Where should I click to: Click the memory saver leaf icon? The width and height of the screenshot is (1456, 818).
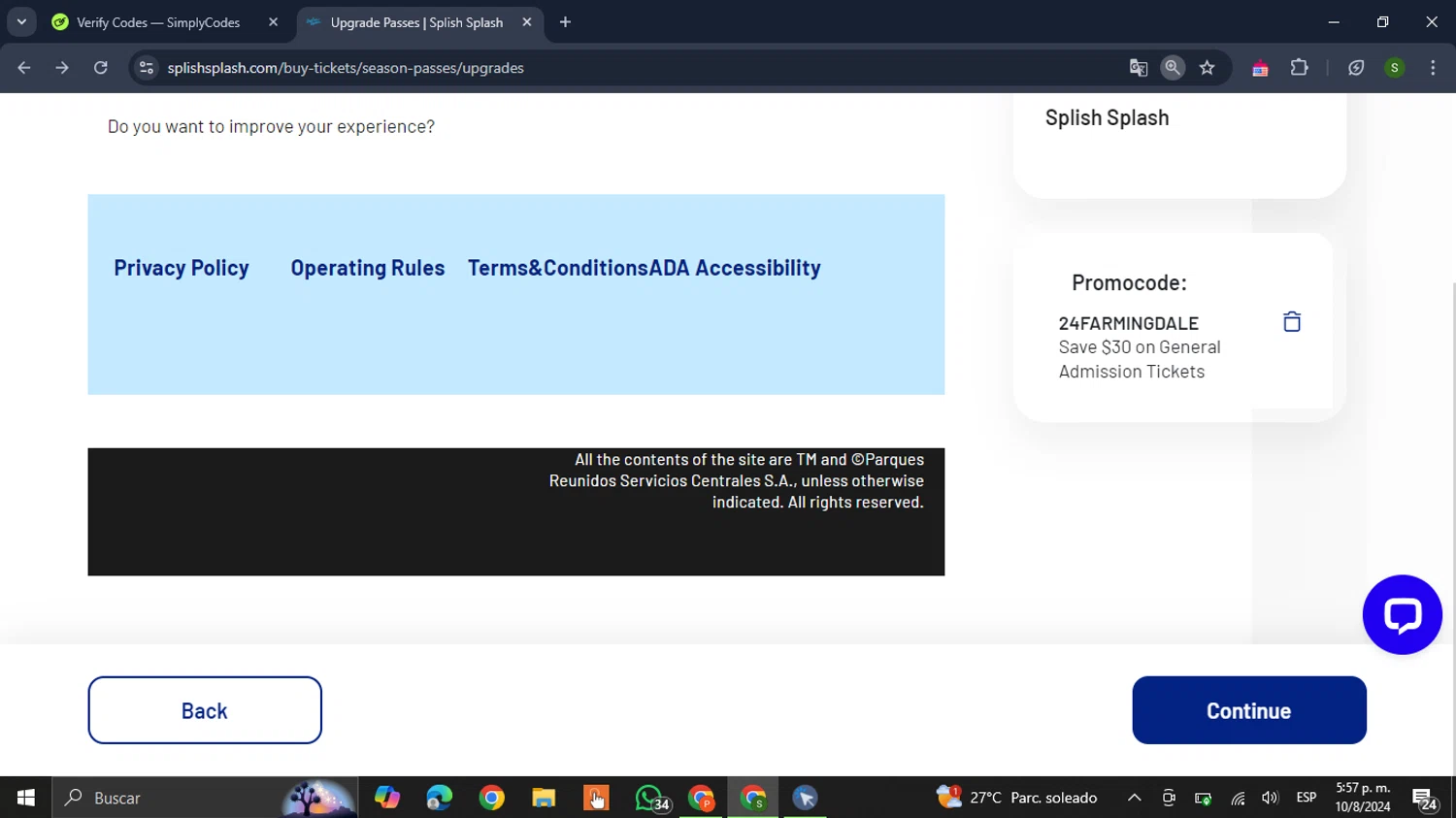tap(1356, 68)
